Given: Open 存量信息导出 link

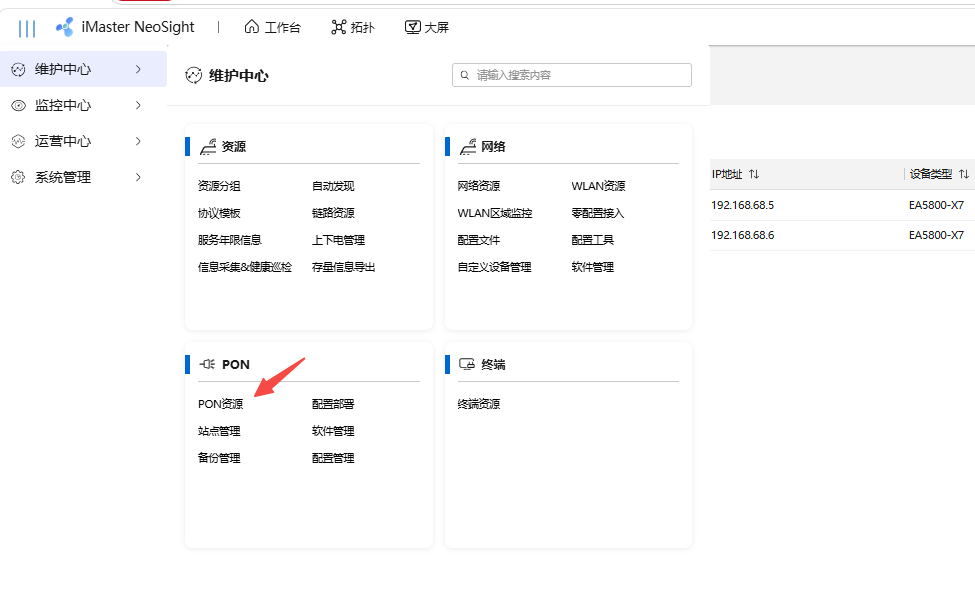Looking at the screenshot, I should [344, 267].
